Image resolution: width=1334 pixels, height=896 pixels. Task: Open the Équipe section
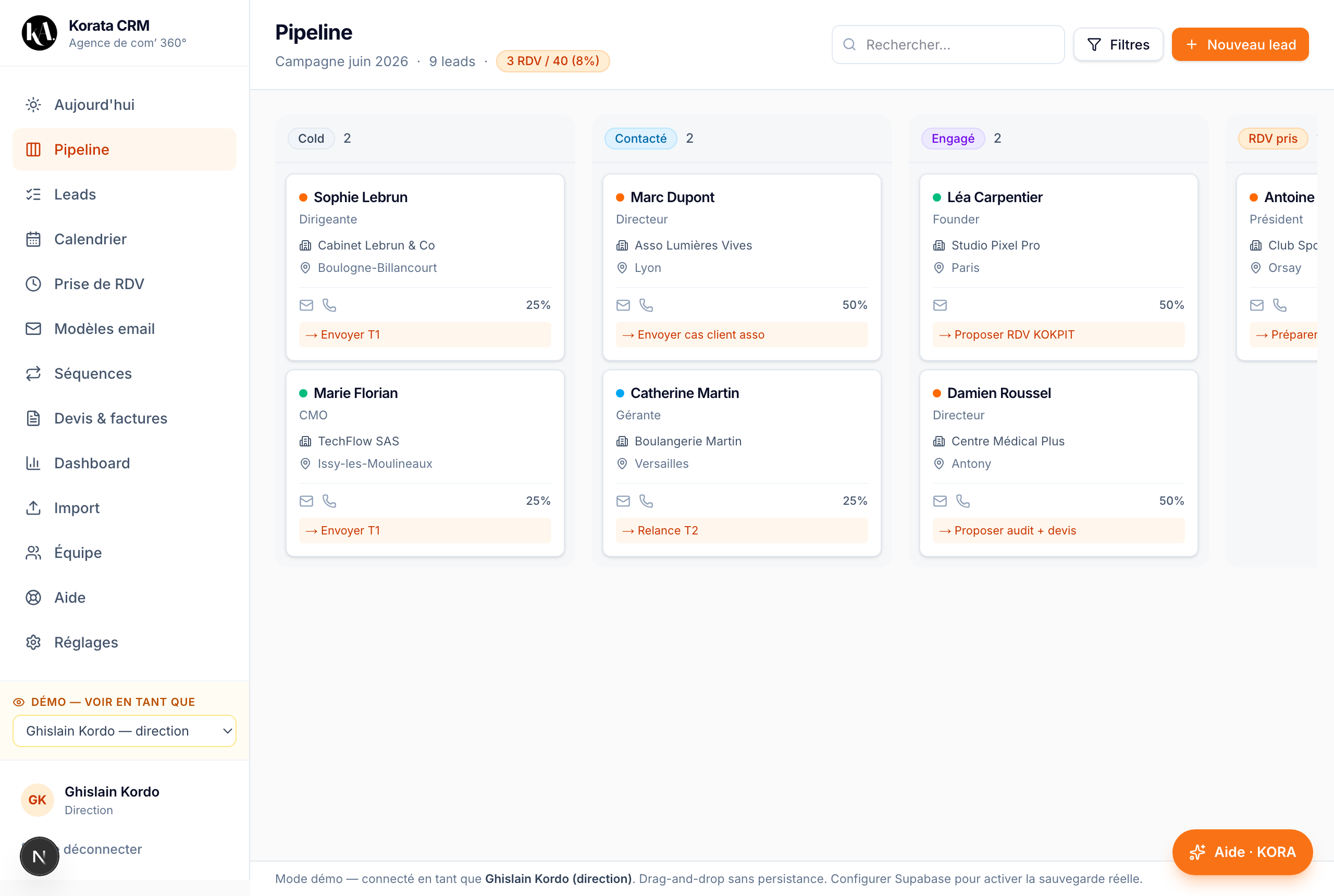(124, 553)
